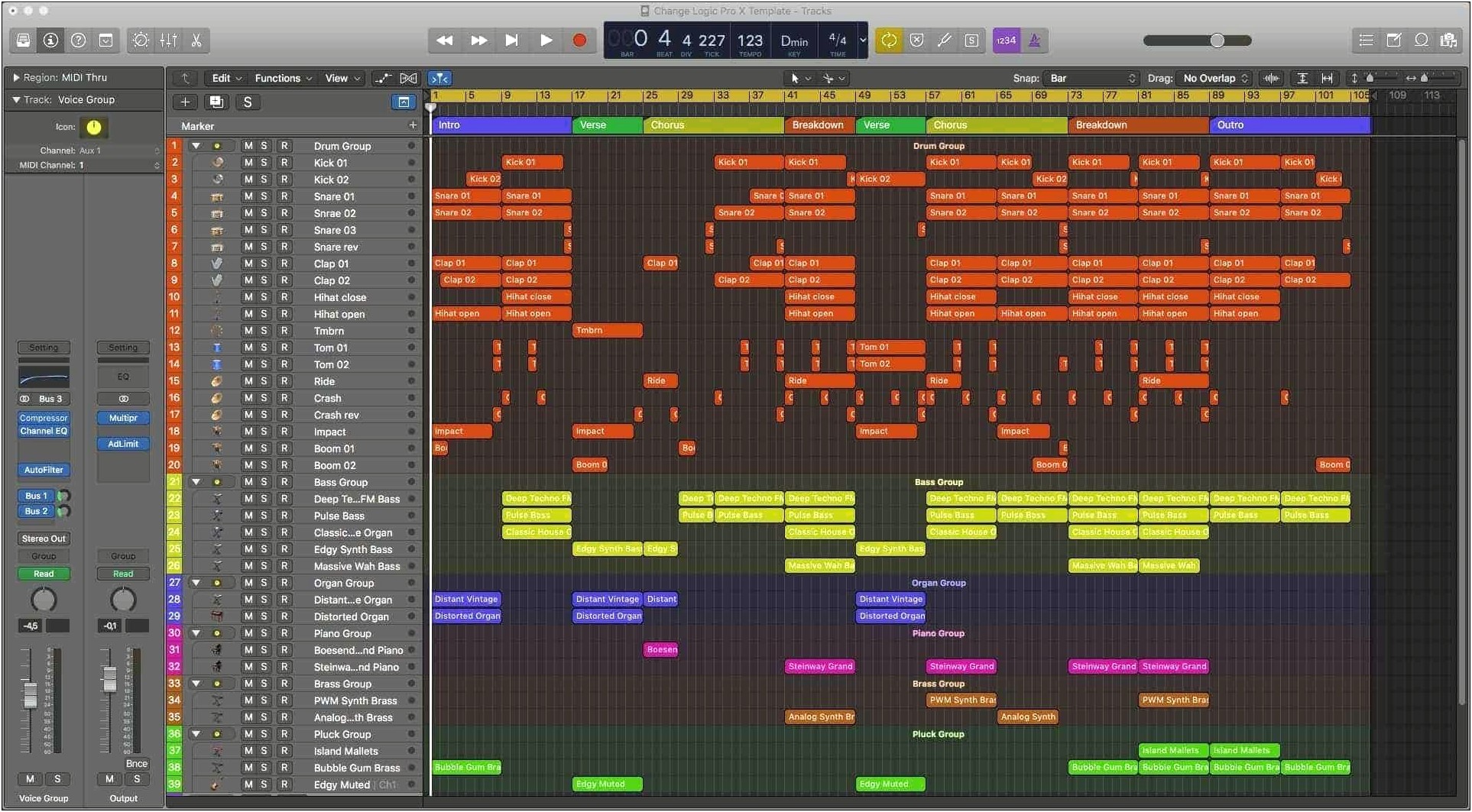Click the Duplicate Track icon
The image size is (1472, 812).
point(216,102)
